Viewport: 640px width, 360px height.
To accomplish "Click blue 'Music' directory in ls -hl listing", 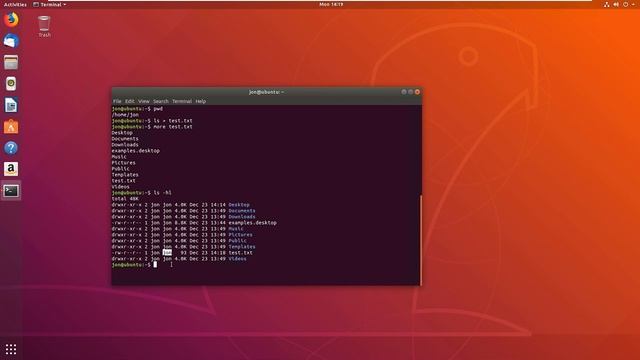I will click(x=236, y=229).
